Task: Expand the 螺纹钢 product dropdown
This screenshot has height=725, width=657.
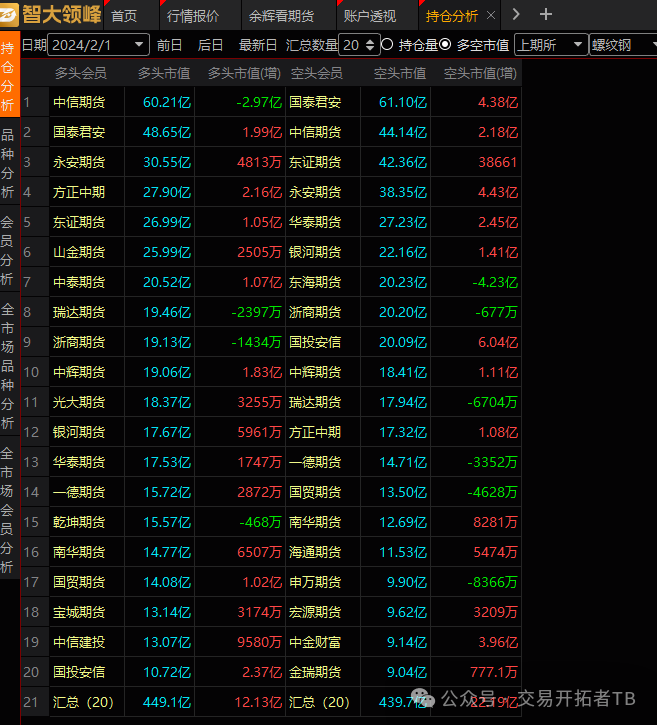Action: pos(623,45)
